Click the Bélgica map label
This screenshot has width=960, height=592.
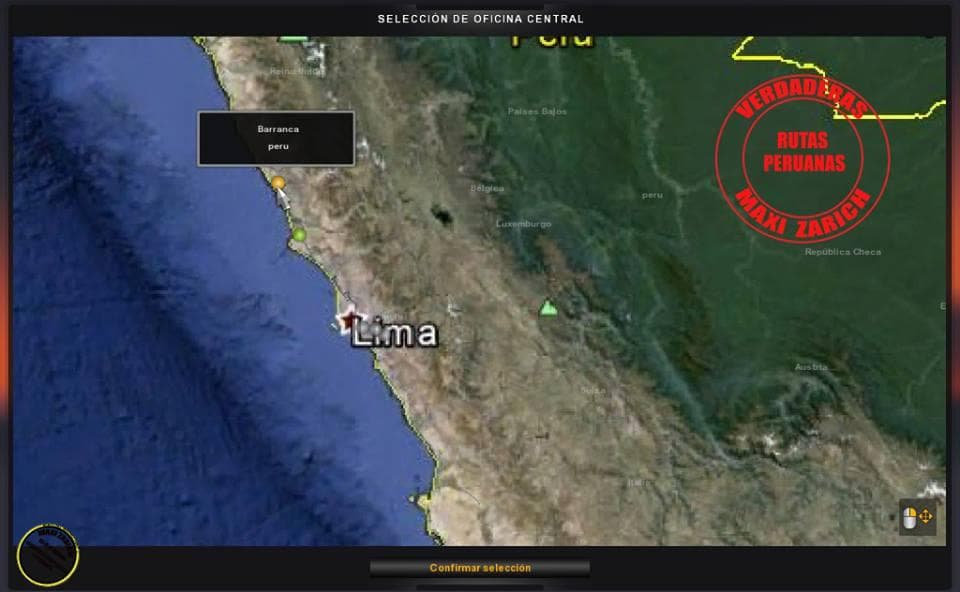487,189
